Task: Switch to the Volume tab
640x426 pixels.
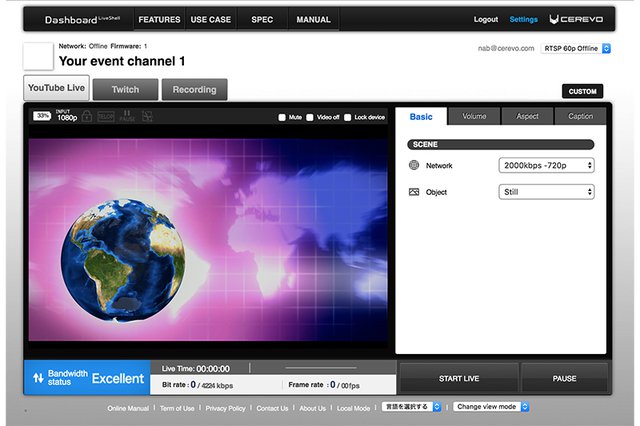Action: [474, 116]
